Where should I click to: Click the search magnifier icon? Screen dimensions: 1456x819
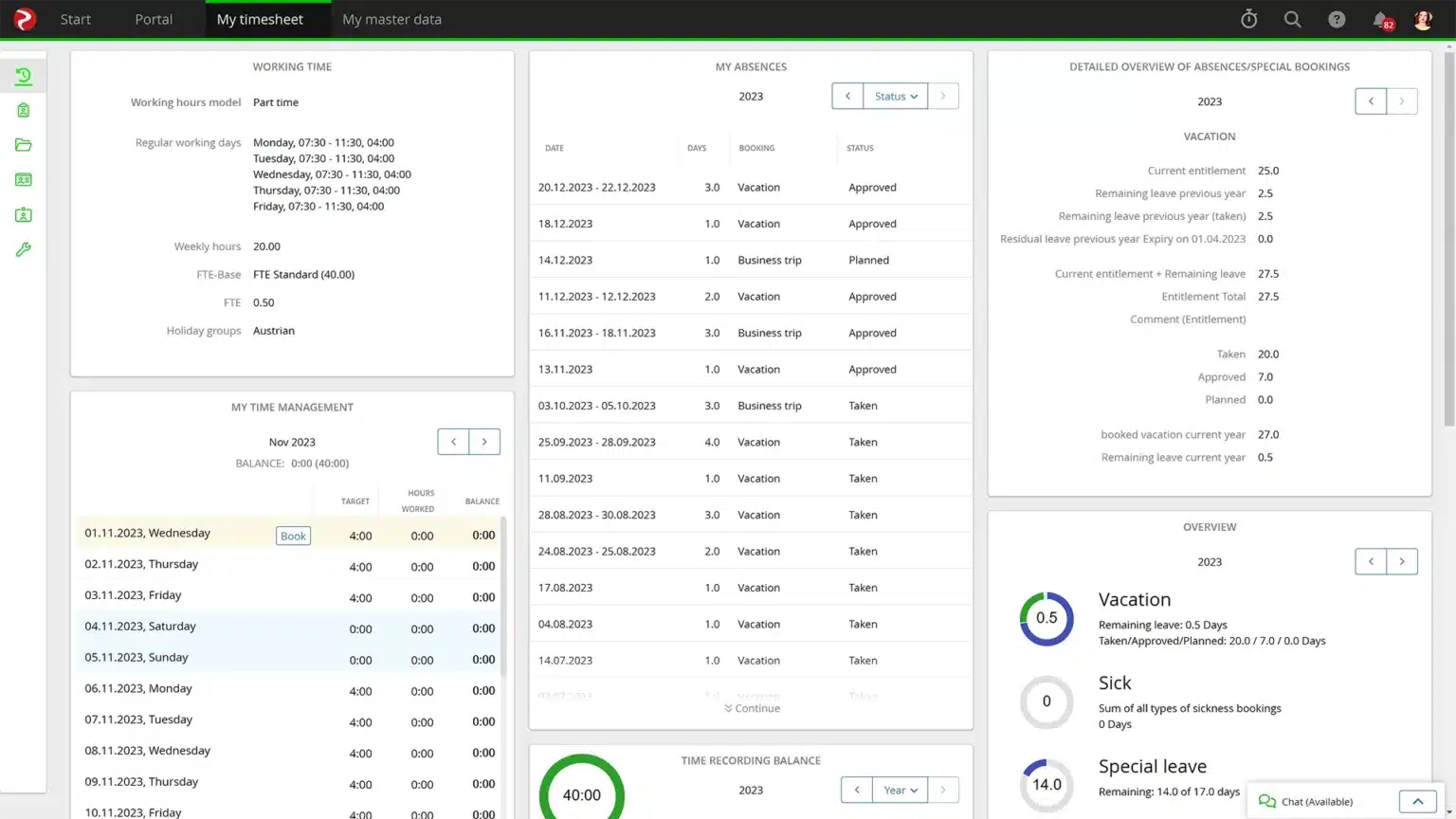point(1292,19)
